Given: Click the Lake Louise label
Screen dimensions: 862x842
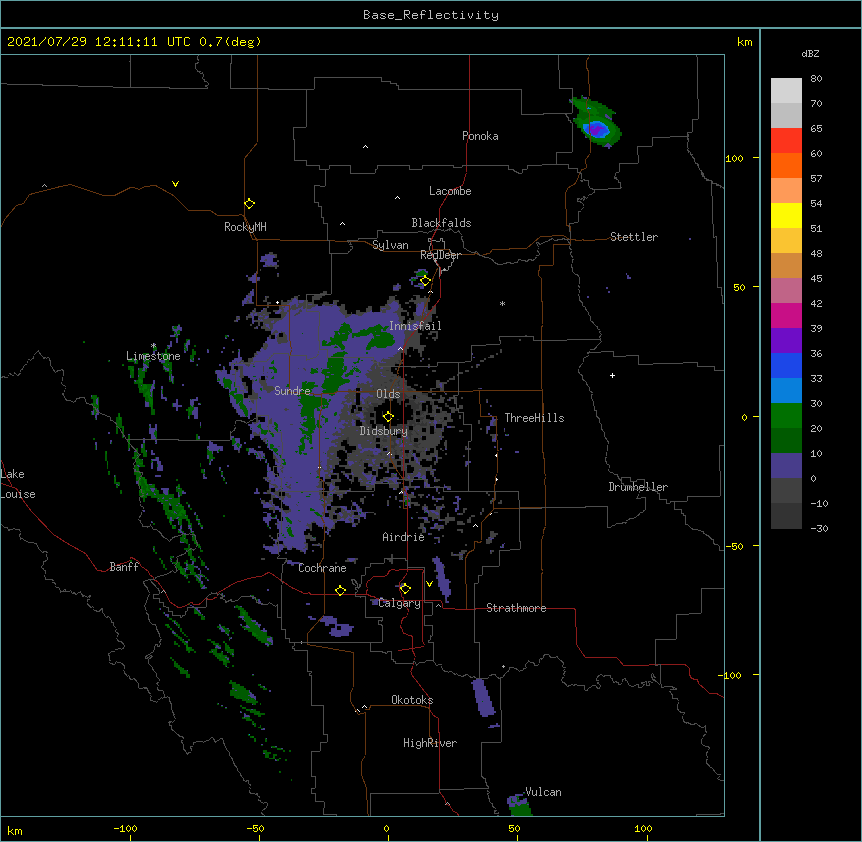Looking at the screenshot, I should click(17, 484).
